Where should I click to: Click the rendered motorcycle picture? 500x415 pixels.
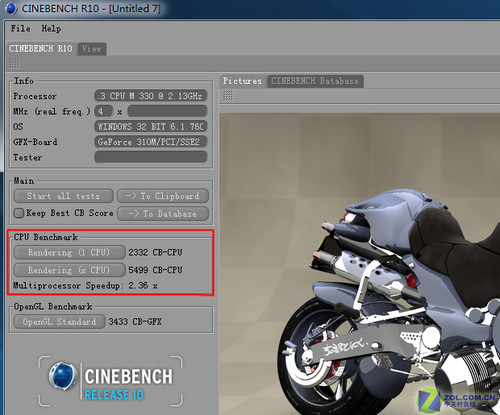360,264
